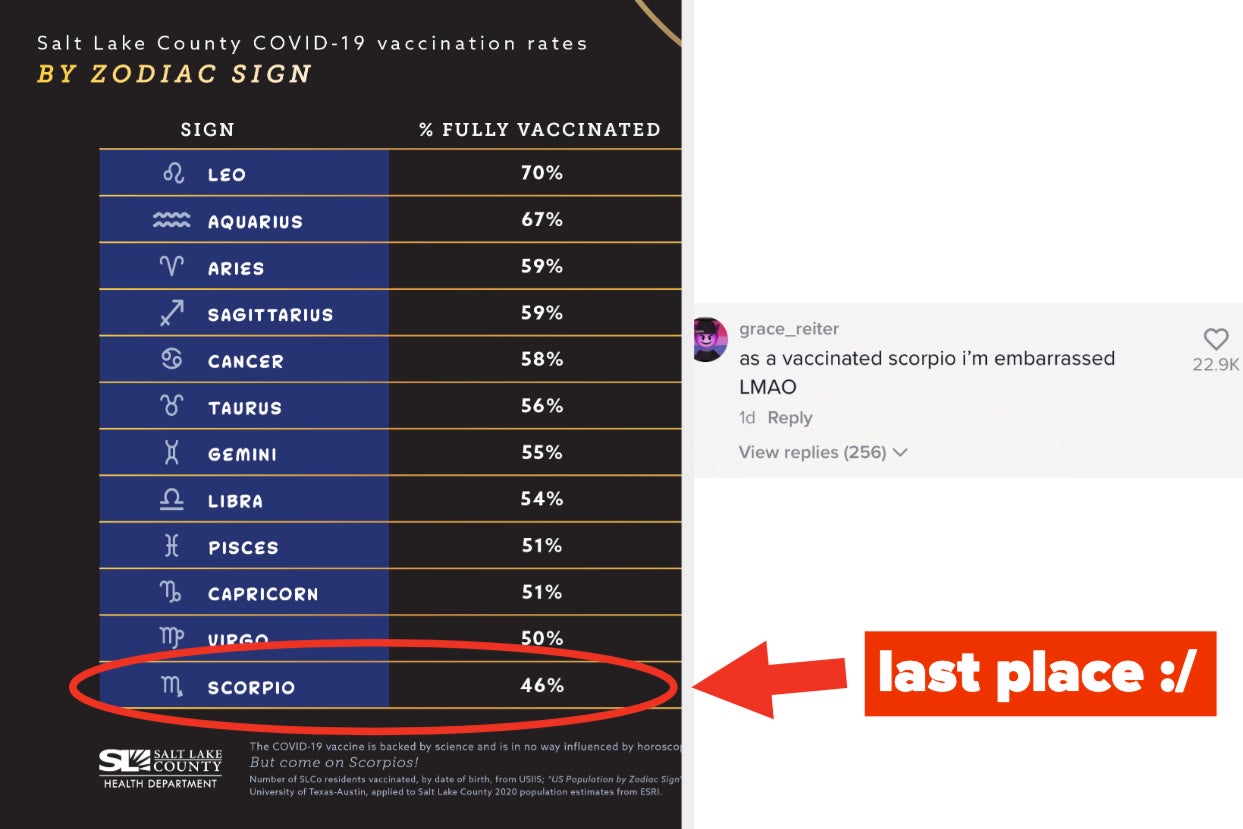This screenshot has height=829, width=1243.
Task: Click the Libra scales symbol icon
Action: (172, 500)
